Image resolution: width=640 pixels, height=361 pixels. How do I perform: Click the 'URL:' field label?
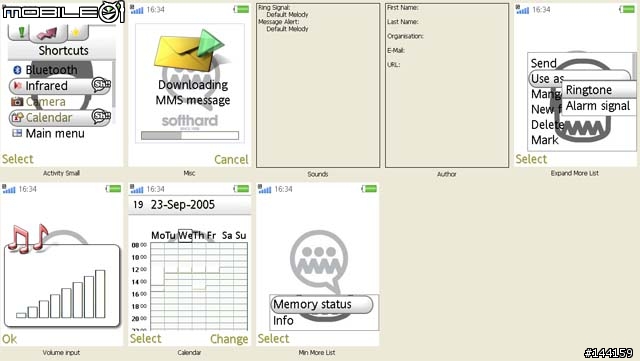[x=393, y=65]
